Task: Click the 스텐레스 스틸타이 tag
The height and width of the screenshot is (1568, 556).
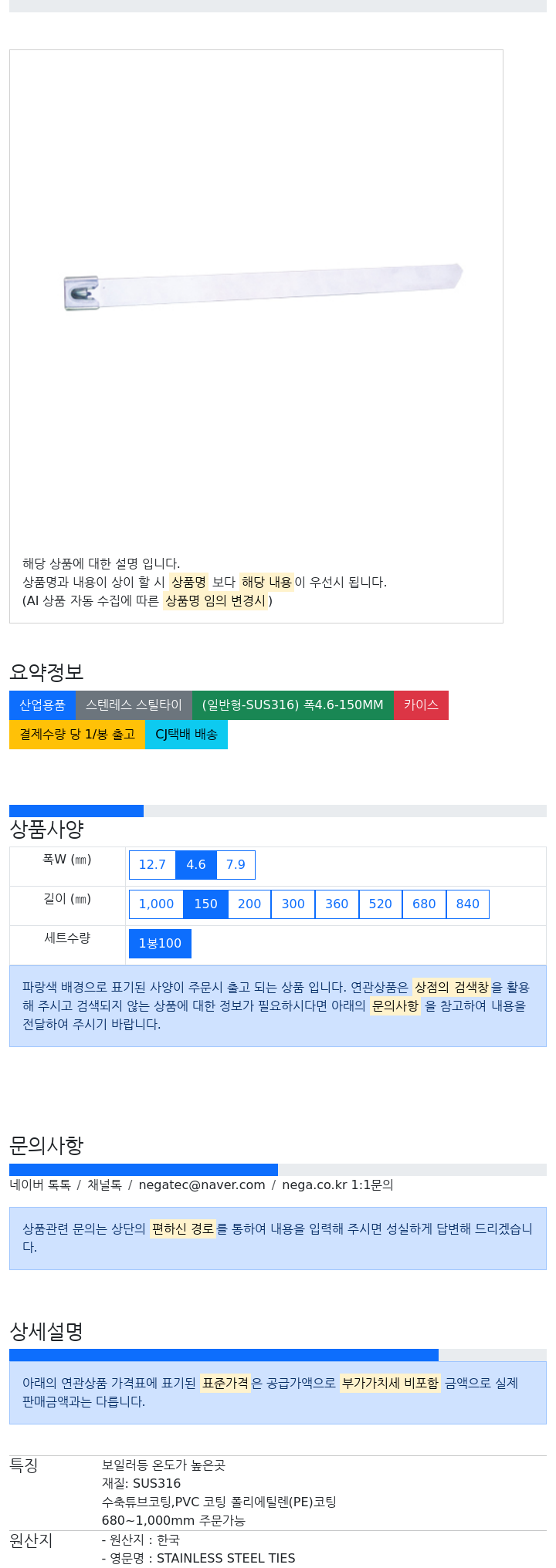Action: (x=134, y=705)
